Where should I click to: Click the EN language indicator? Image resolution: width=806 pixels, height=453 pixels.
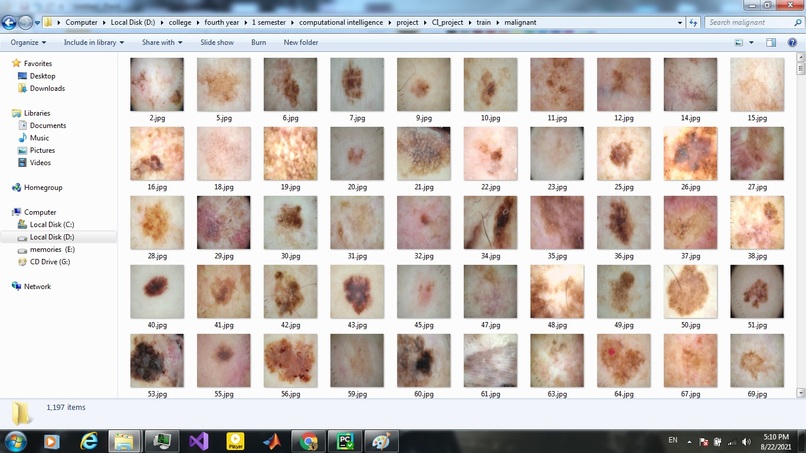[673, 440]
